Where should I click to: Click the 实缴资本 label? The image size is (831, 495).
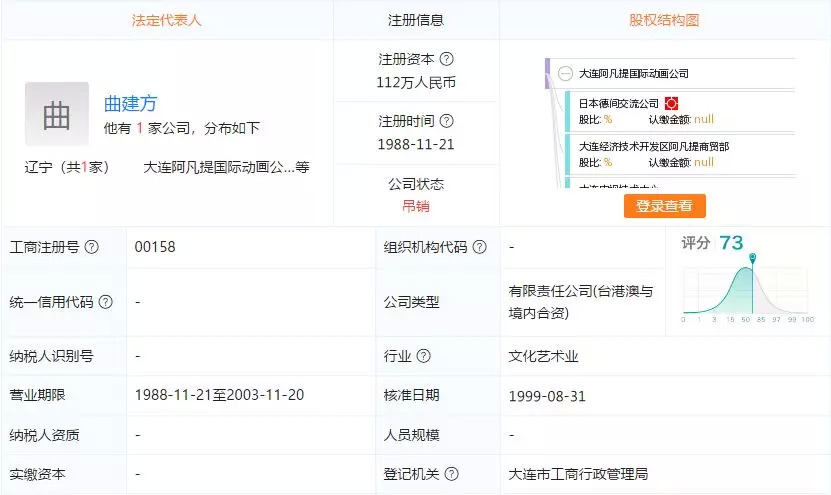37,474
